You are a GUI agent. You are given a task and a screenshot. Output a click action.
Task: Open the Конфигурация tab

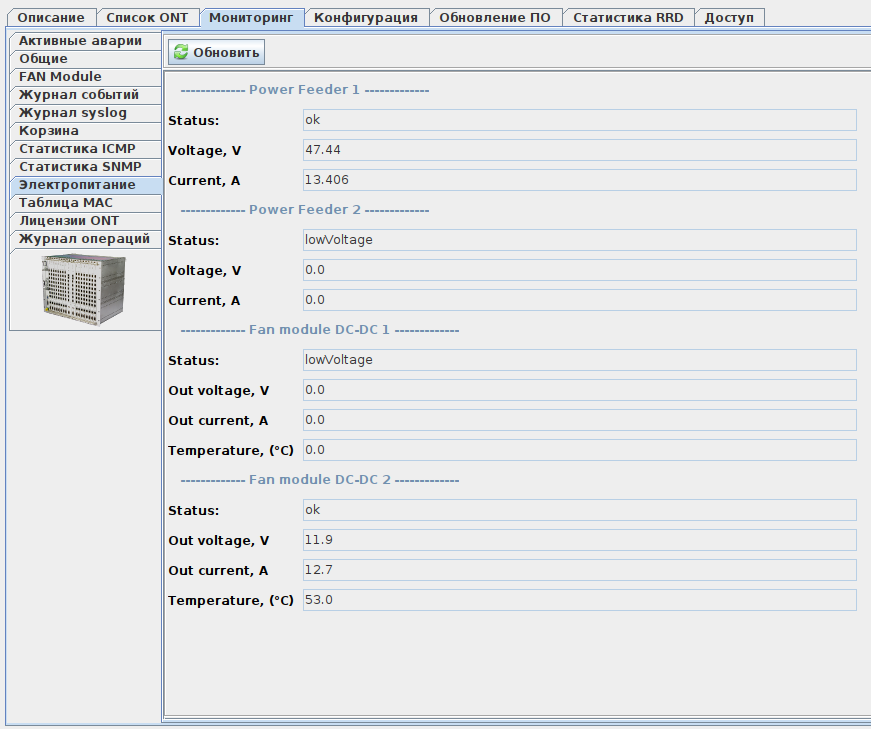(x=366, y=18)
